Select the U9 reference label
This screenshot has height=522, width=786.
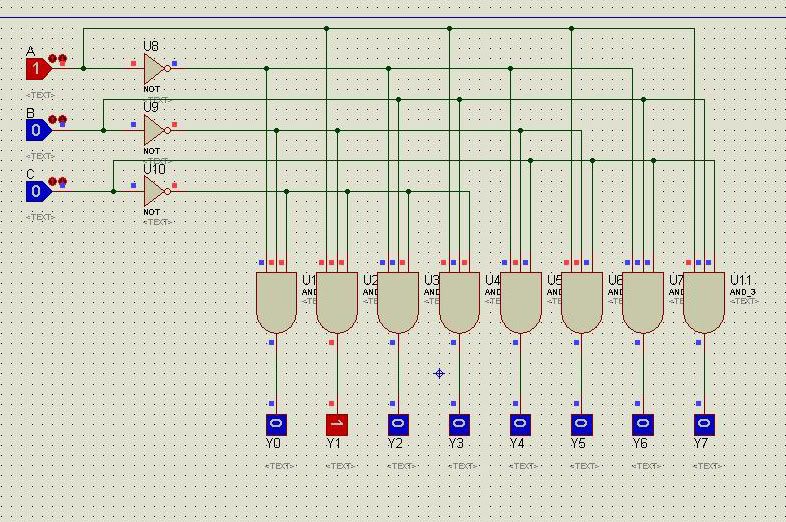(x=151, y=107)
